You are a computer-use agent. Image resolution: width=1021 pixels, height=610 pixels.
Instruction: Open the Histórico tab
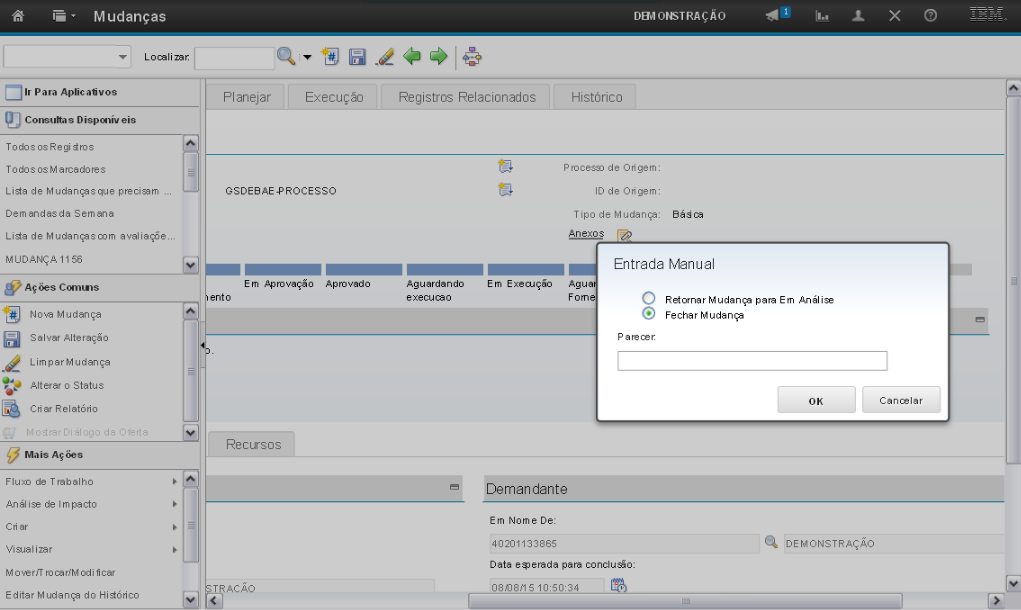pos(596,97)
